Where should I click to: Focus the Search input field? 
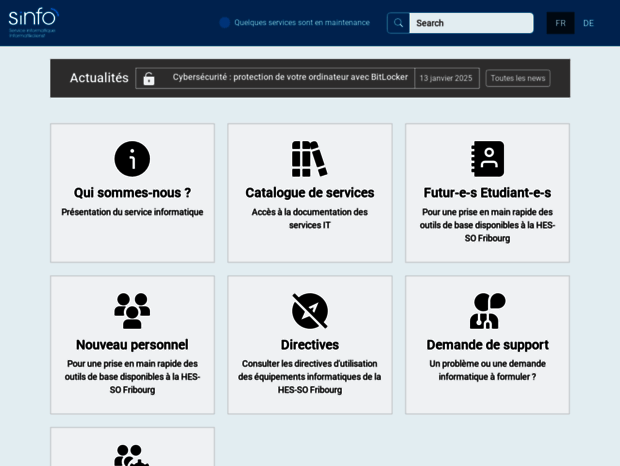(x=471, y=23)
